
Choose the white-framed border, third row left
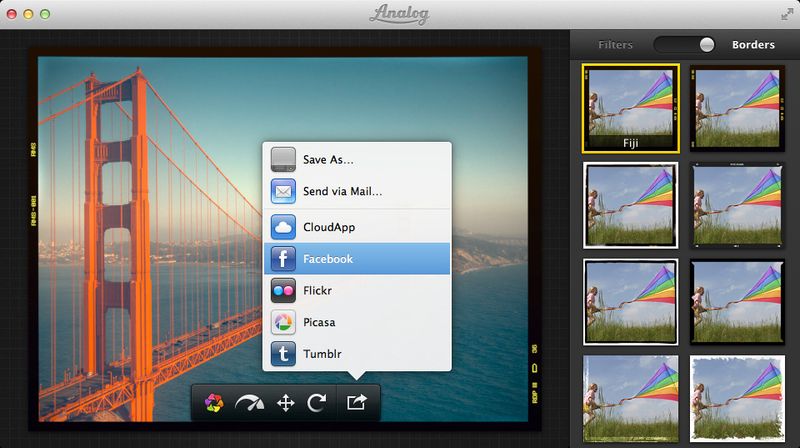(x=631, y=302)
